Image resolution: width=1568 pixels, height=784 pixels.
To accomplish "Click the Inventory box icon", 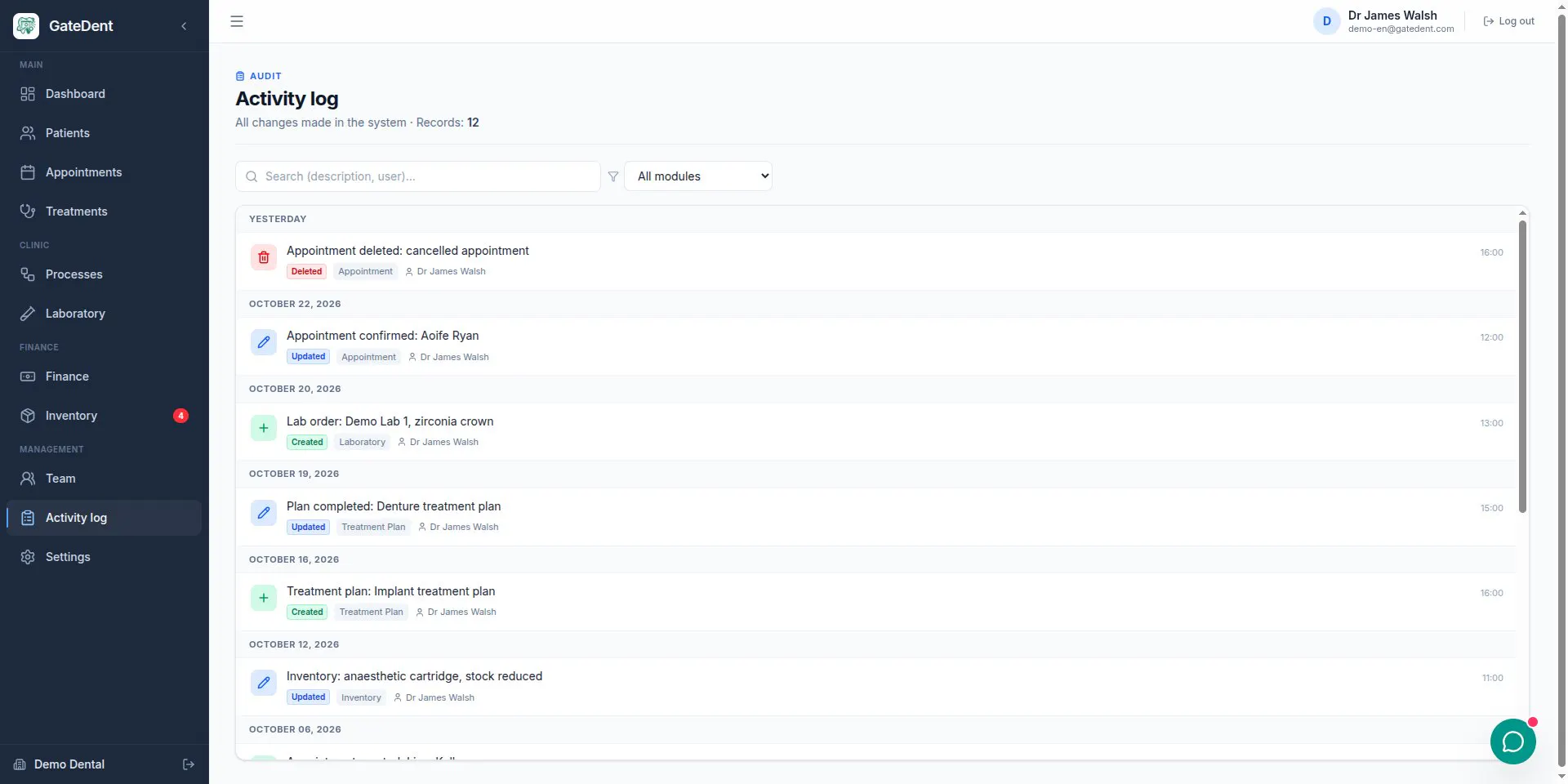I will click(28, 416).
